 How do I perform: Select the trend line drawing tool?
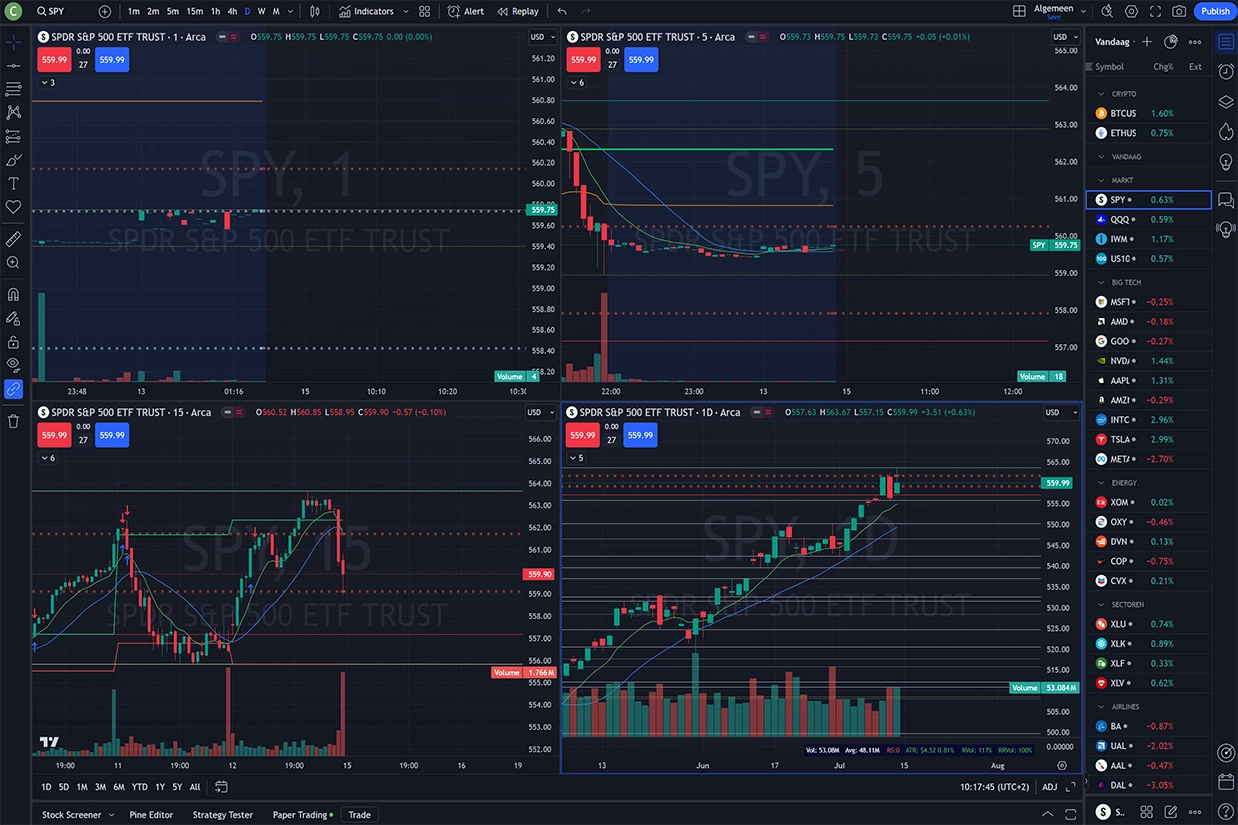[13, 65]
